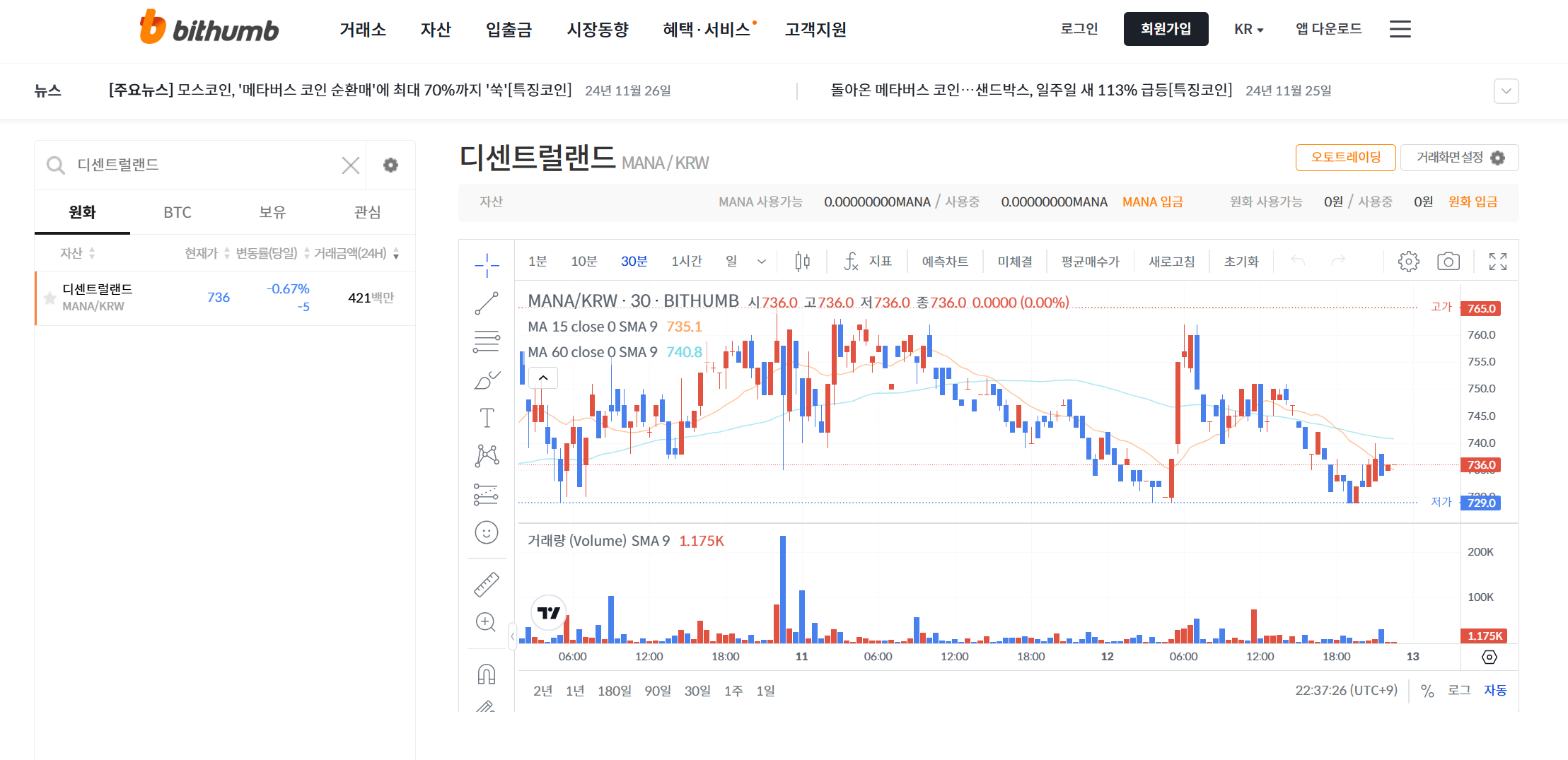This screenshot has height=760, width=1568.
Task: Sort the list by 변동률(당일) column
Action: pyautogui.click(x=273, y=253)
